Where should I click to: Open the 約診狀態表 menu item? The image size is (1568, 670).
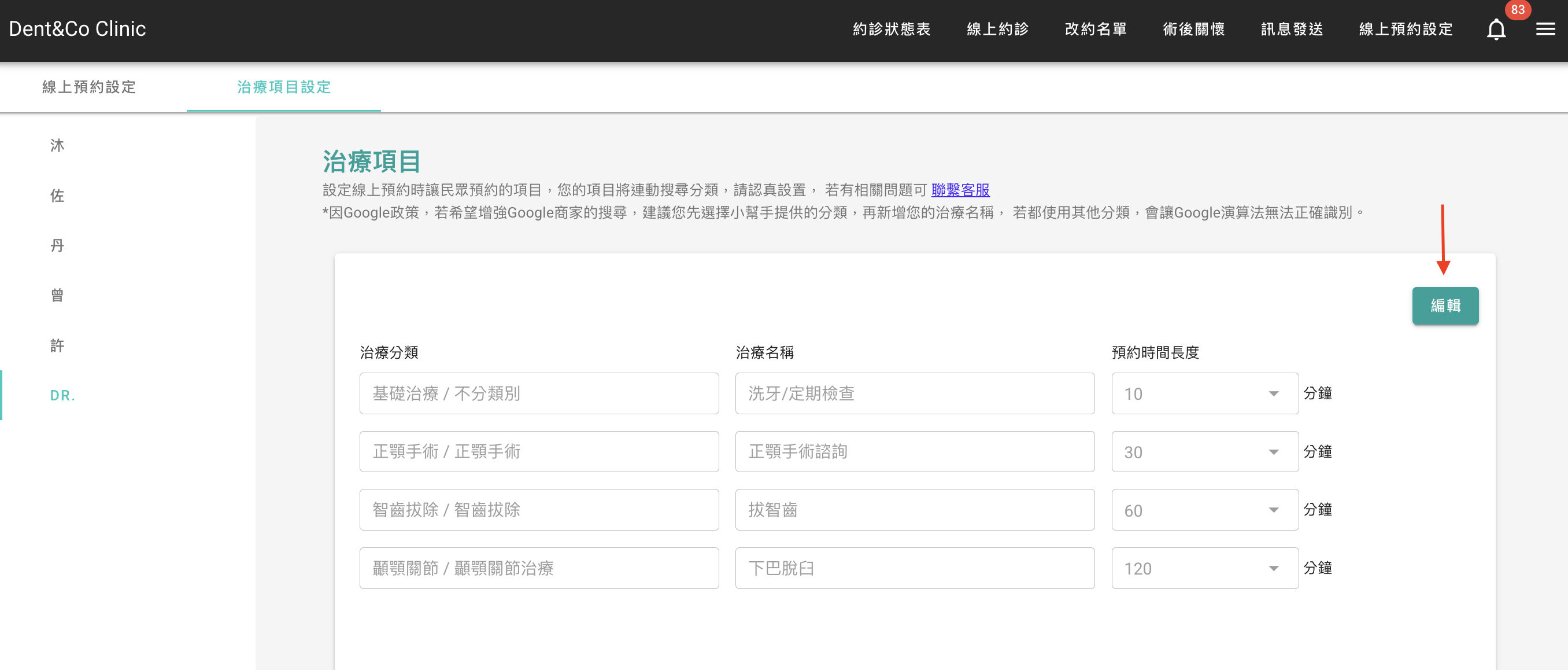point(892,28)
